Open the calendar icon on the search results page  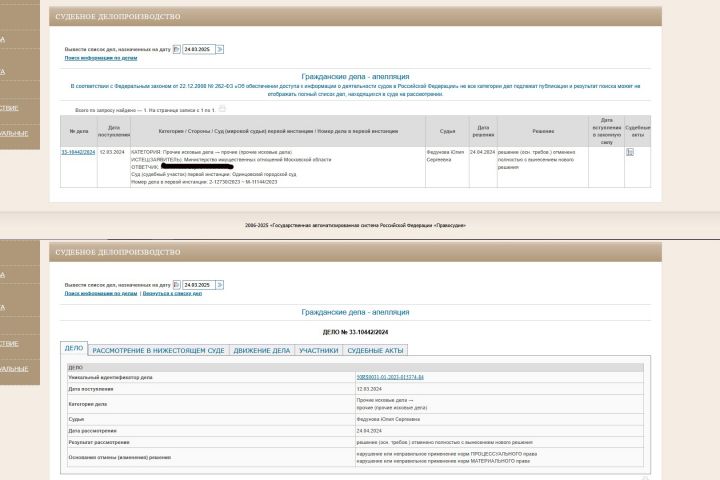coord(176,49)
